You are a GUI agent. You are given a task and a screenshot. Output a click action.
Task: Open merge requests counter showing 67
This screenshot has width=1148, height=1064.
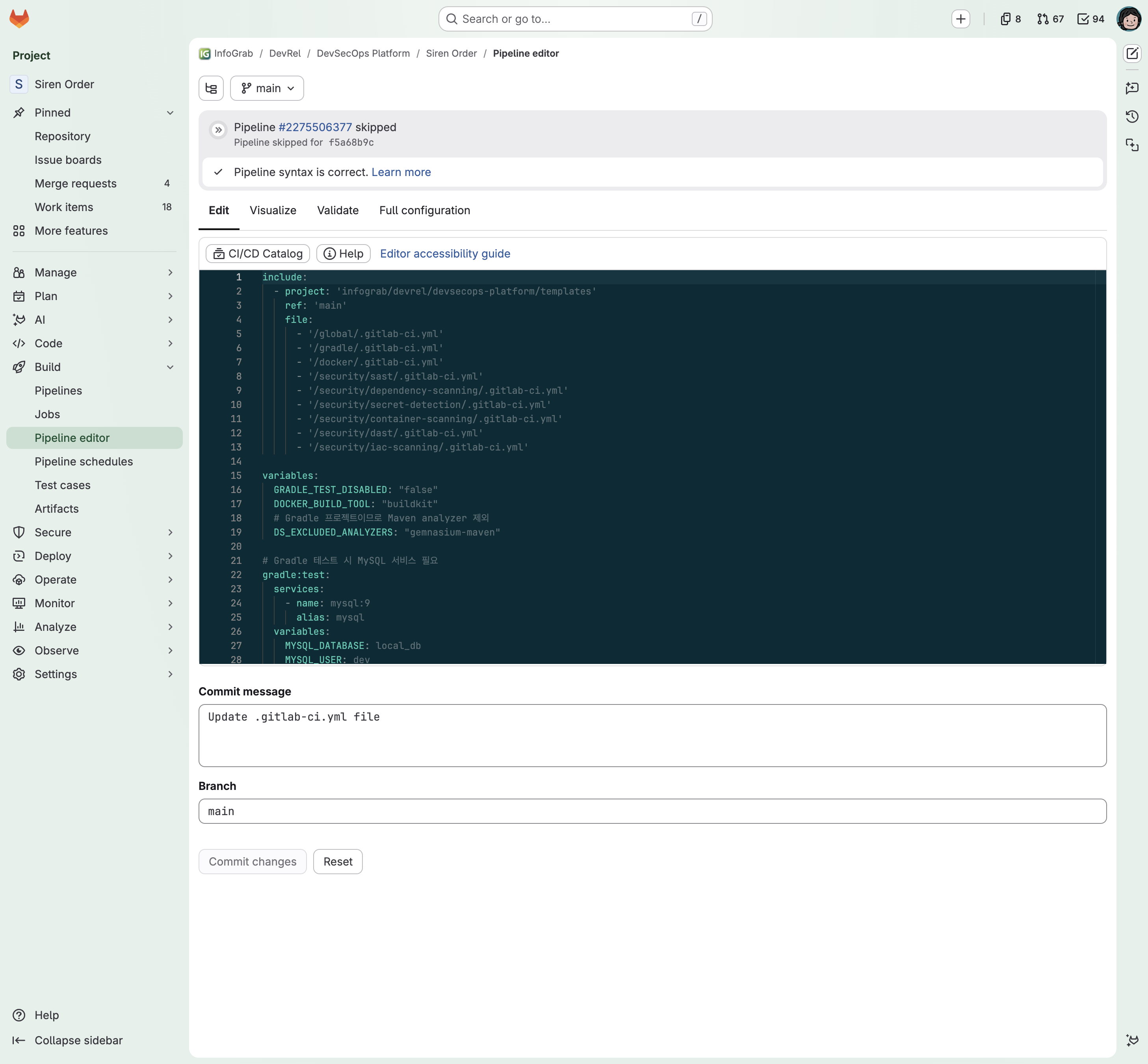tap(1050, 19)
